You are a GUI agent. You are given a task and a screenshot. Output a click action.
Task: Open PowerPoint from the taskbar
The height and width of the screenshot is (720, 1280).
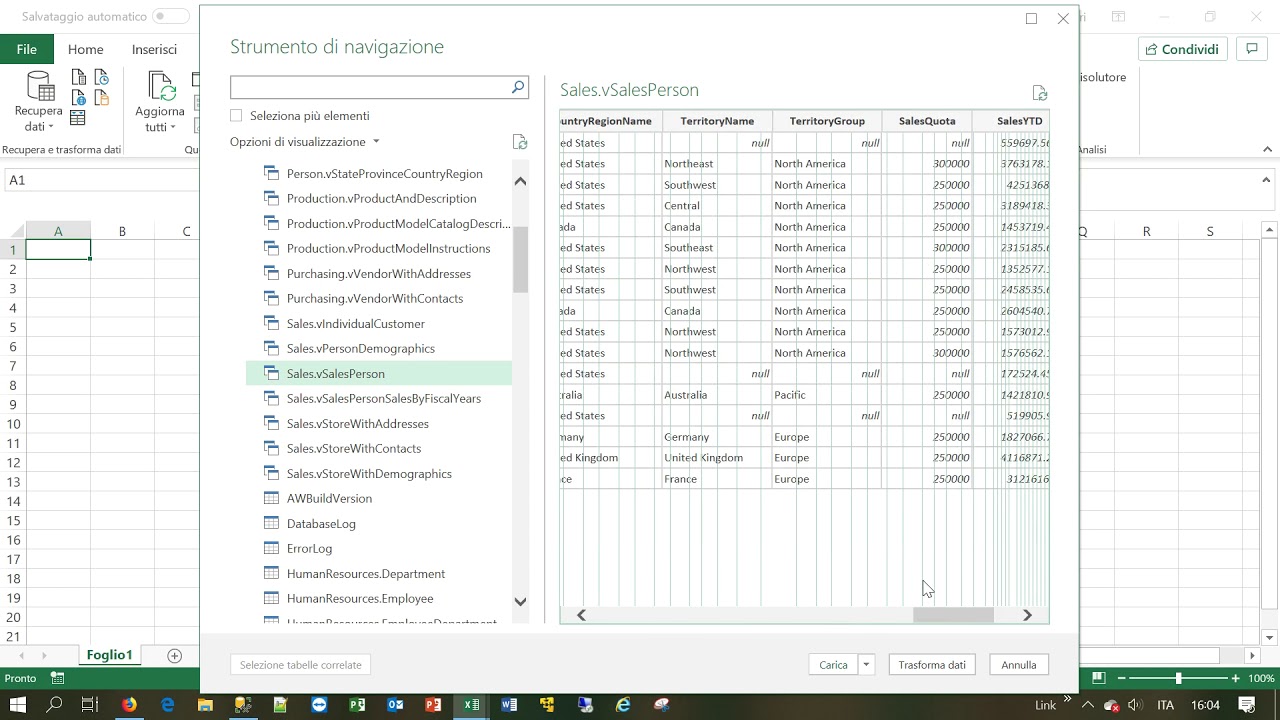(433, 705)
